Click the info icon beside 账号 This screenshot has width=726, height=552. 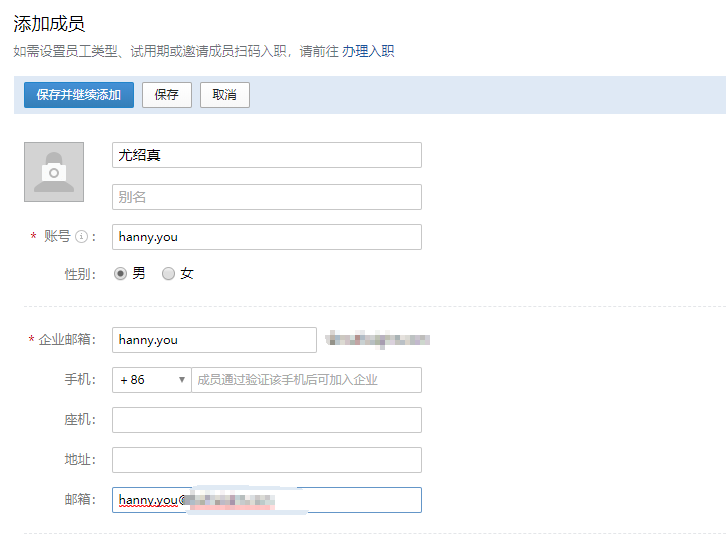(82, 237)
